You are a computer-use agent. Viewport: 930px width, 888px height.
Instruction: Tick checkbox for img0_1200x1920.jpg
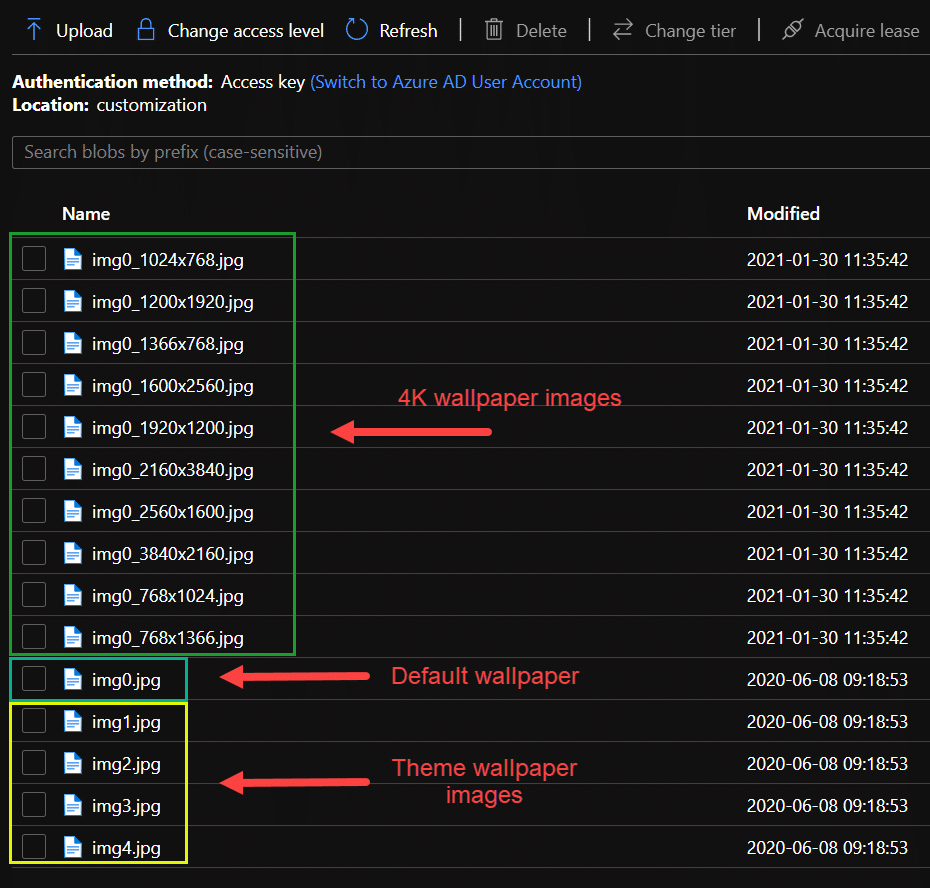(x=34, y=301)
